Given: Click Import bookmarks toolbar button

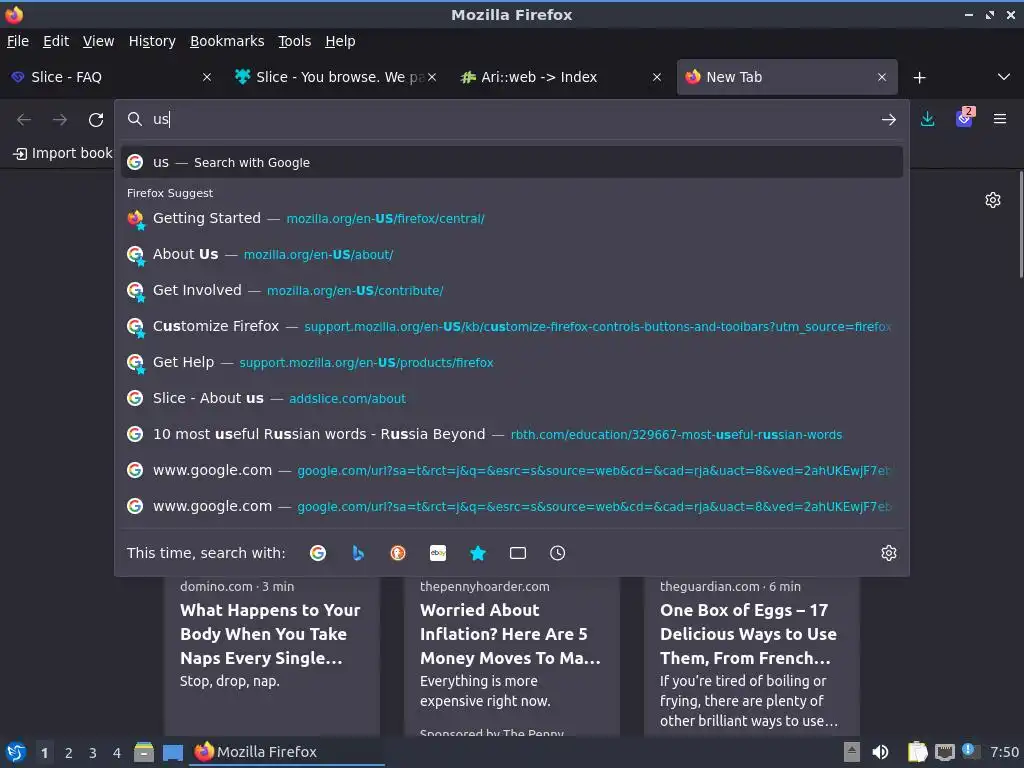Looking at the screenshot, I should click(63, 153).
